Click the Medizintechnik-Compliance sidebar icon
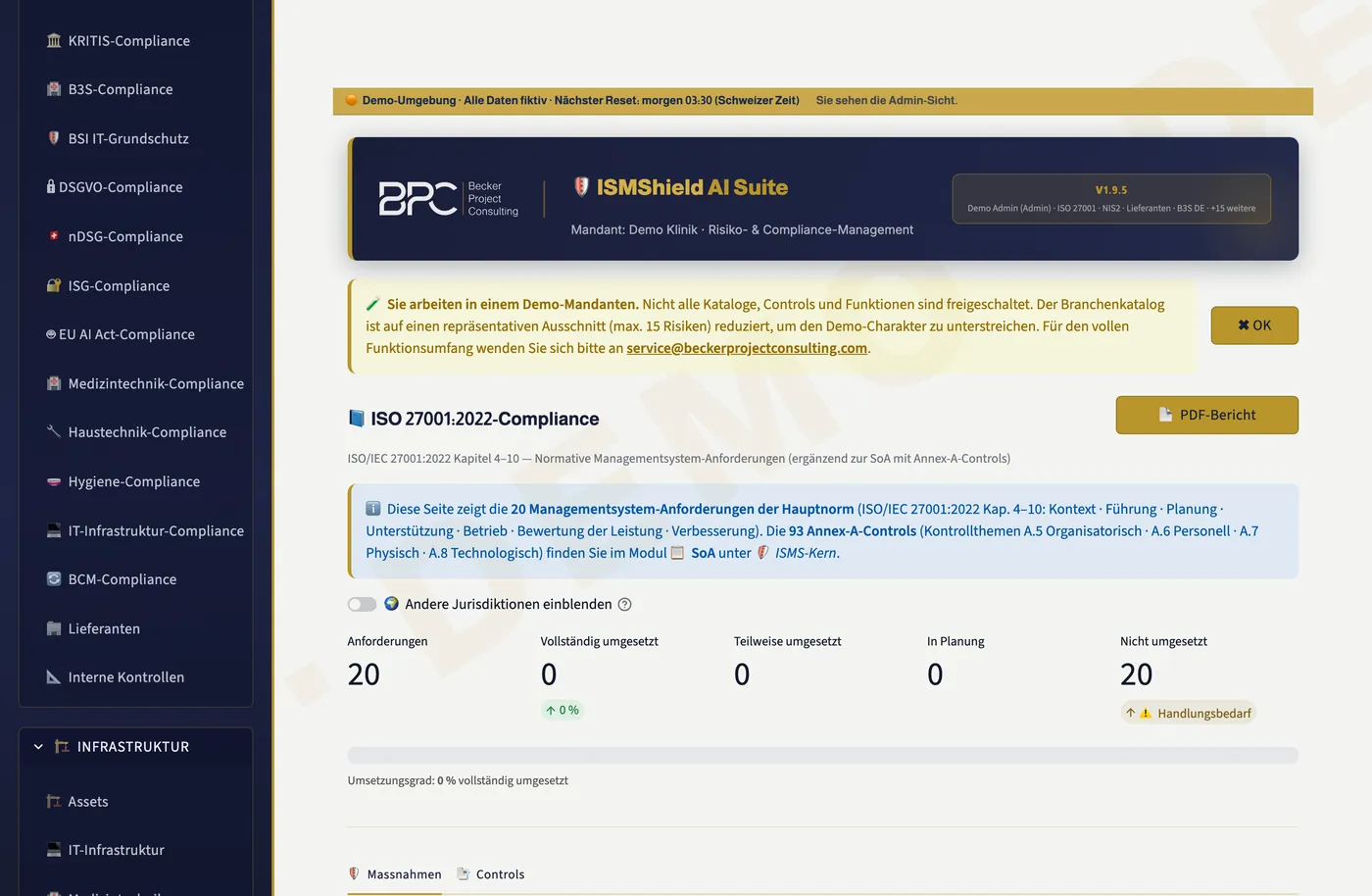Viewport: 1372px width, 896px height. click(54, 383)
